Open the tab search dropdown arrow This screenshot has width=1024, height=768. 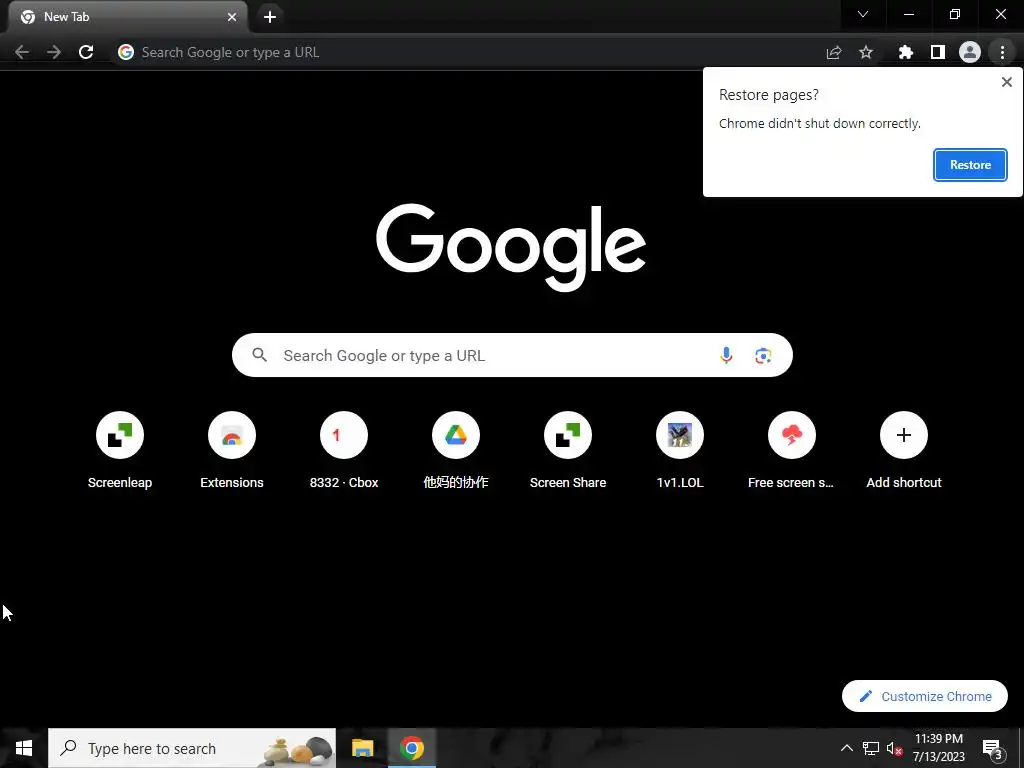click(x=863, y=14)
